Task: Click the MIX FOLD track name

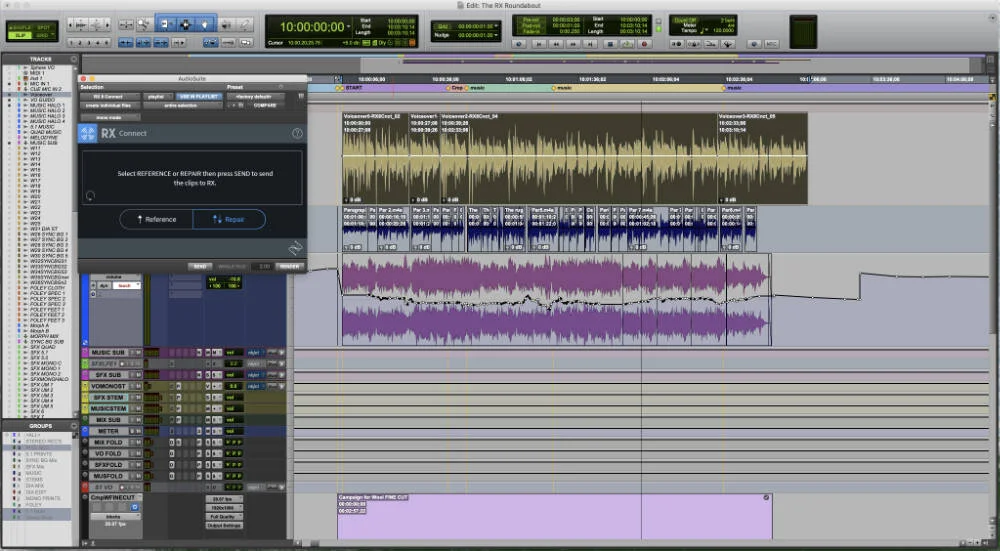Action: 108,443
